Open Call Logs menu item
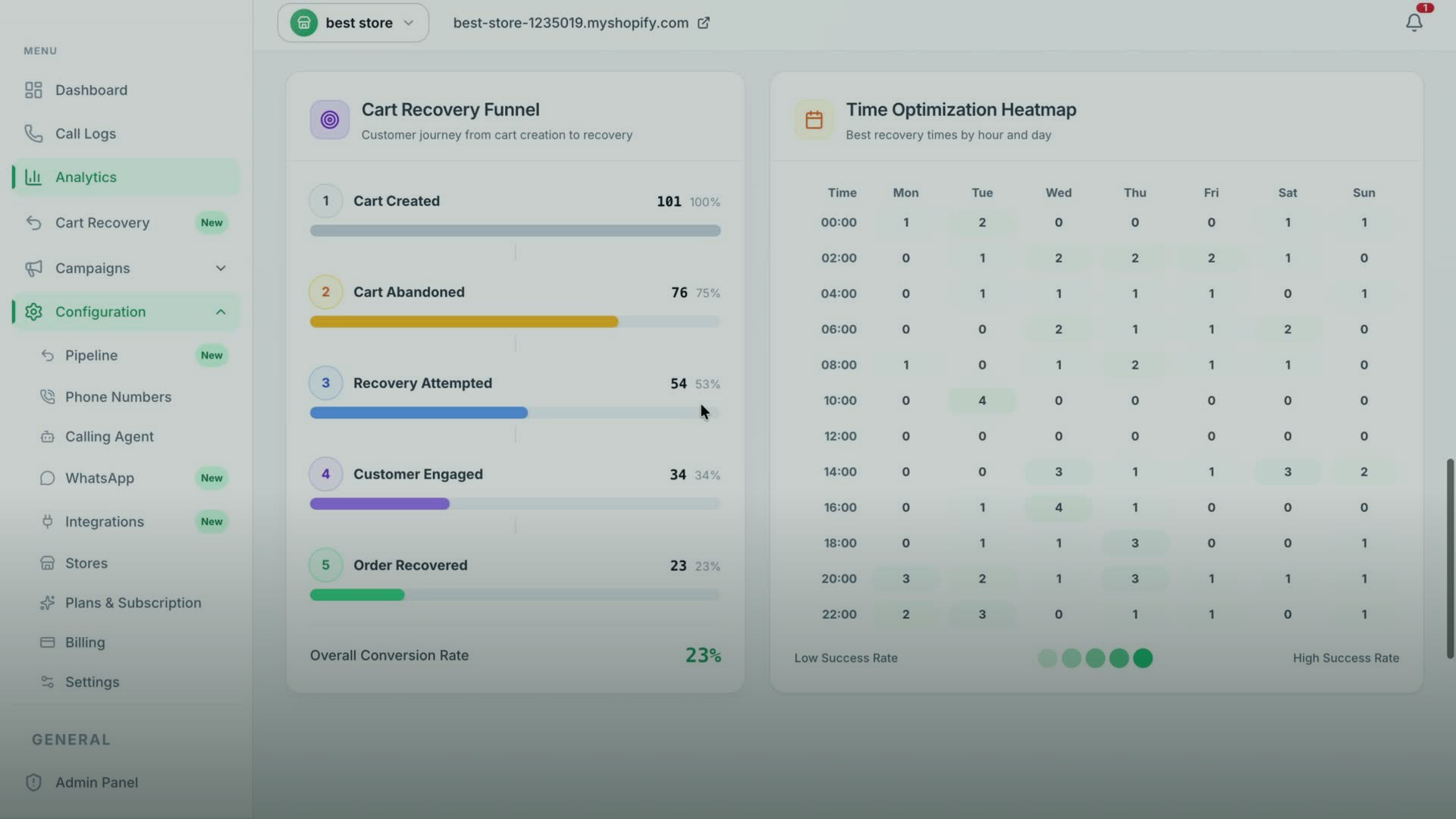 (x=125, y=133)
